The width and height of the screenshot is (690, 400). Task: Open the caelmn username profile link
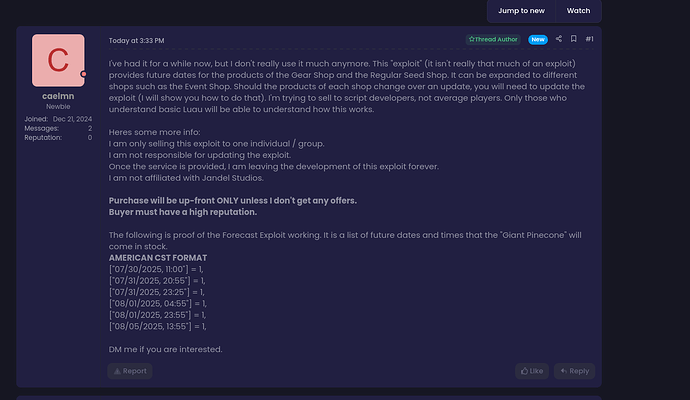pyautogui.click(x=58, y=96)
